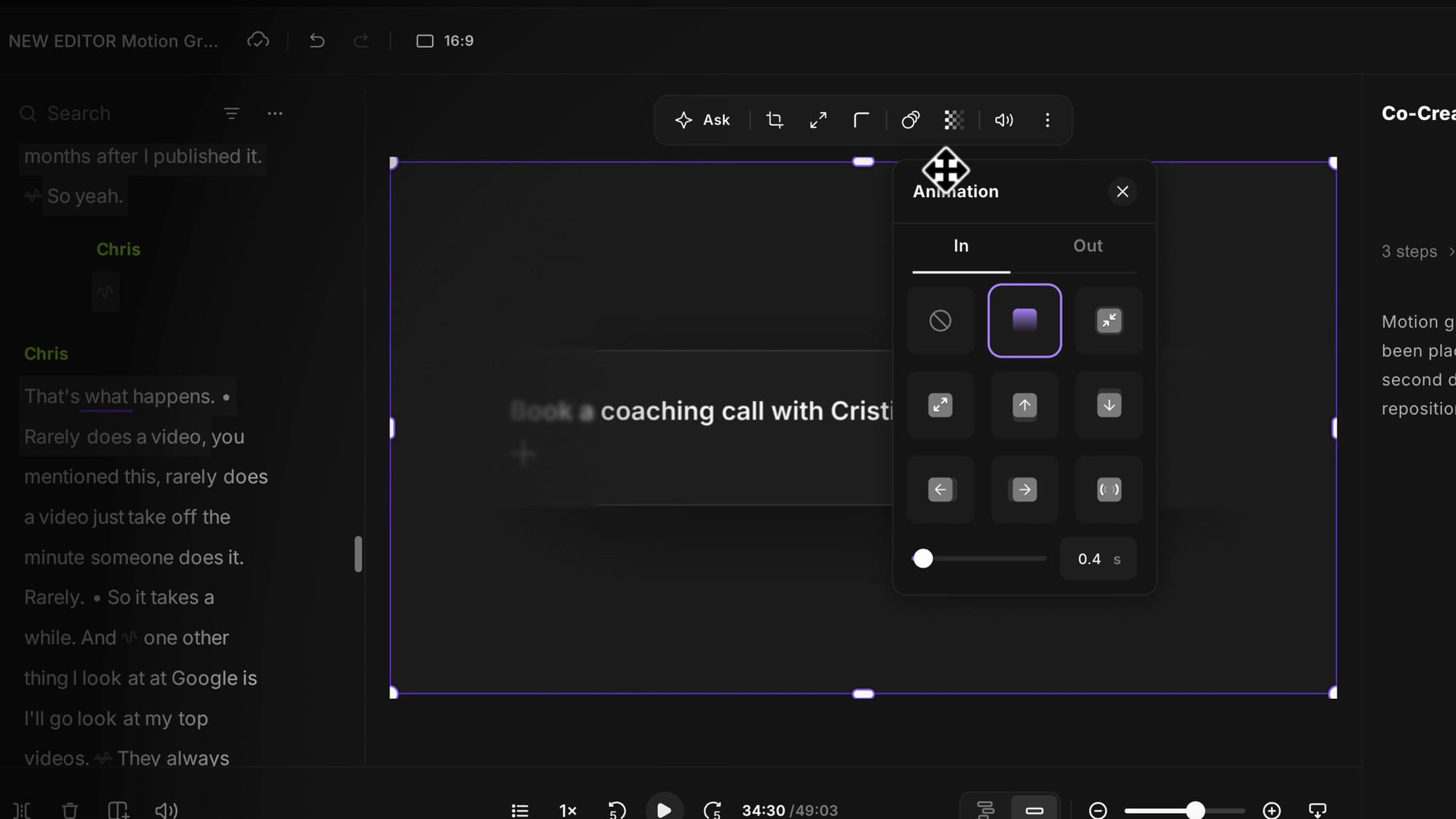Select the slide right animation preset
The image size is (1456, 819).
pos(1024,489)
